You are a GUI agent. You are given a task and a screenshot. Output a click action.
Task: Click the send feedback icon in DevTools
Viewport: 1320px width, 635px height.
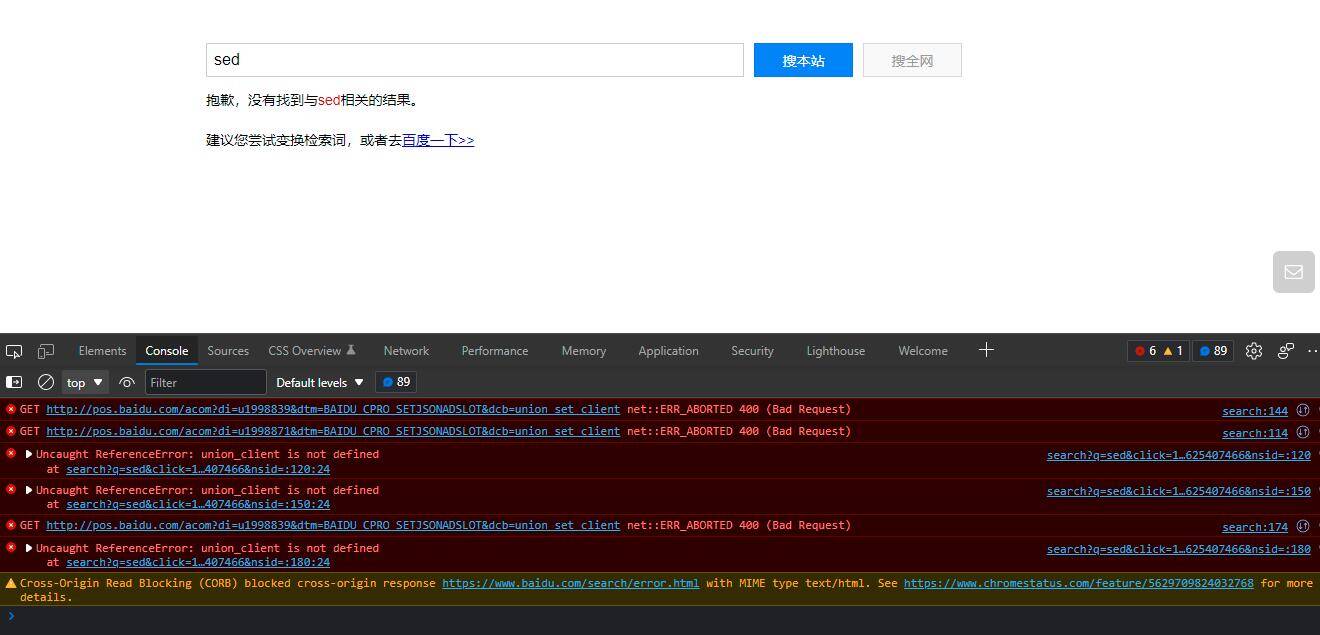tap(1286, 351)
